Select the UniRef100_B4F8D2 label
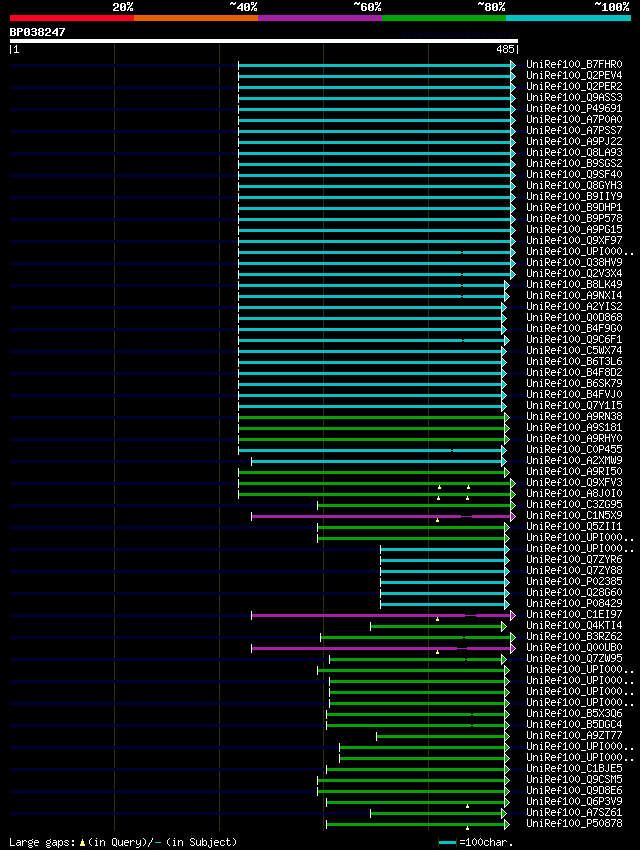Screen dimensions: 640x850 pos(574,372)
